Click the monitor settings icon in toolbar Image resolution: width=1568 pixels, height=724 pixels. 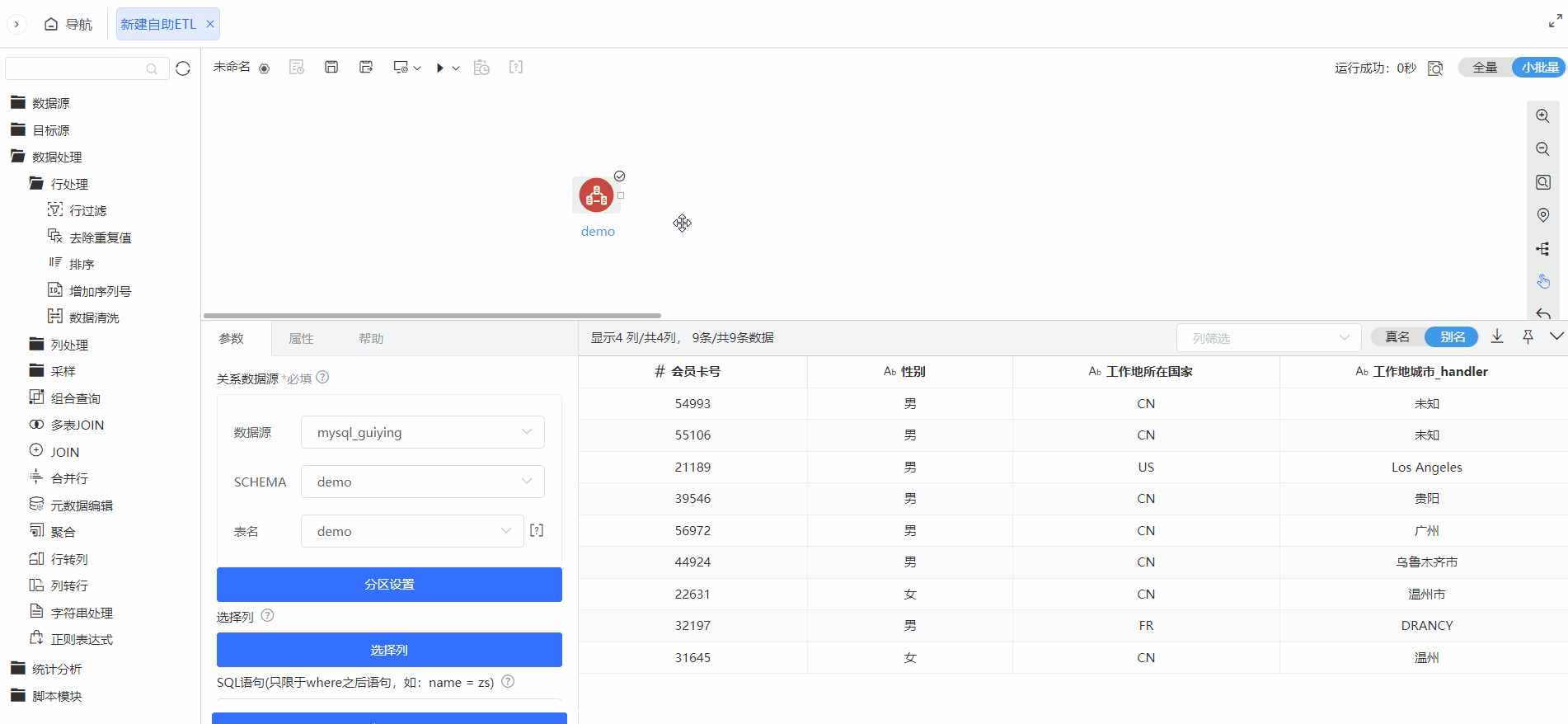click(401, 68)
